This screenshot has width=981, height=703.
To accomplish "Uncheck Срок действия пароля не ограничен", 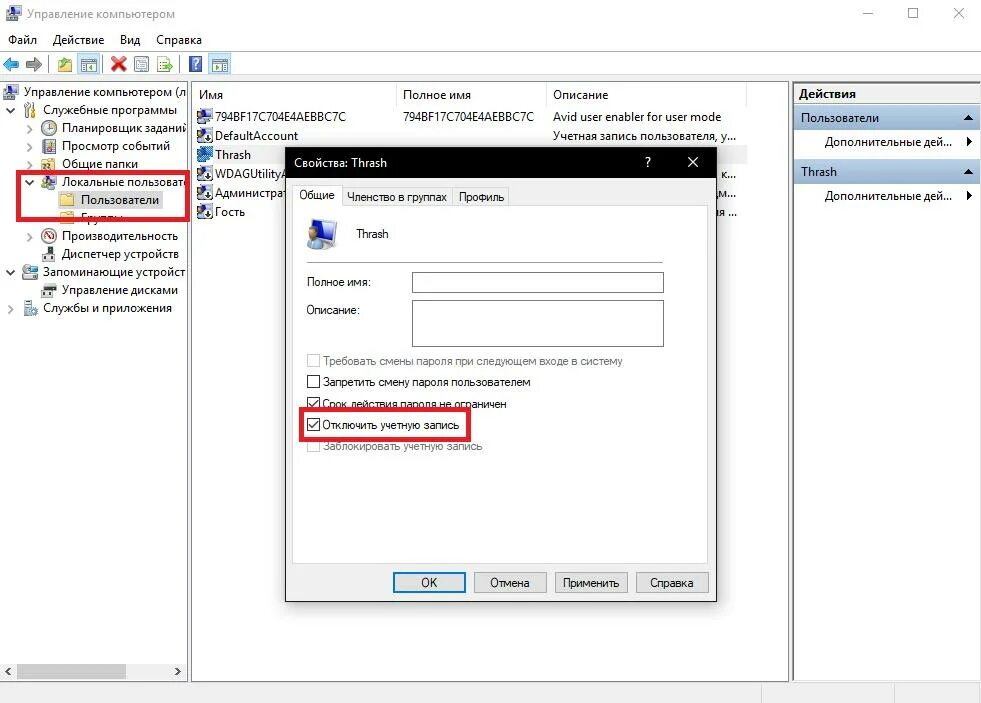I will coord(313,403).
